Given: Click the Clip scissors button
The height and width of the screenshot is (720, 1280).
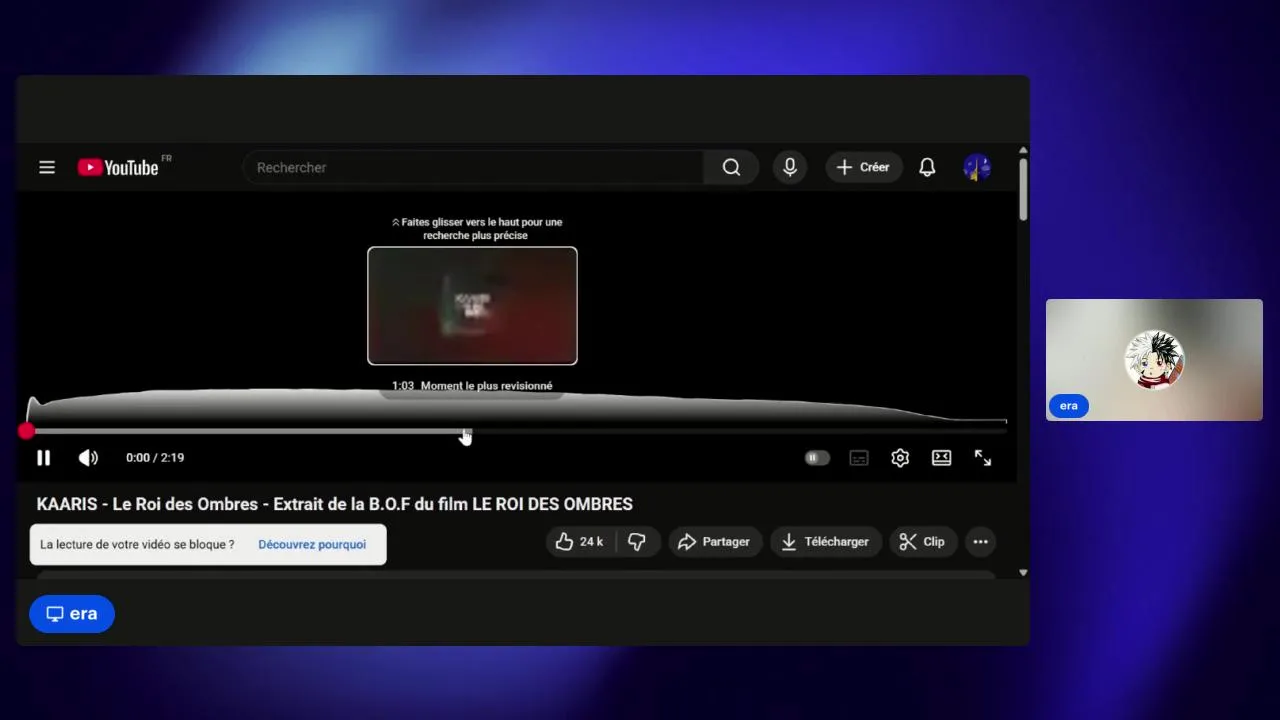Looking at the screenshot, I should coord(922,542).
